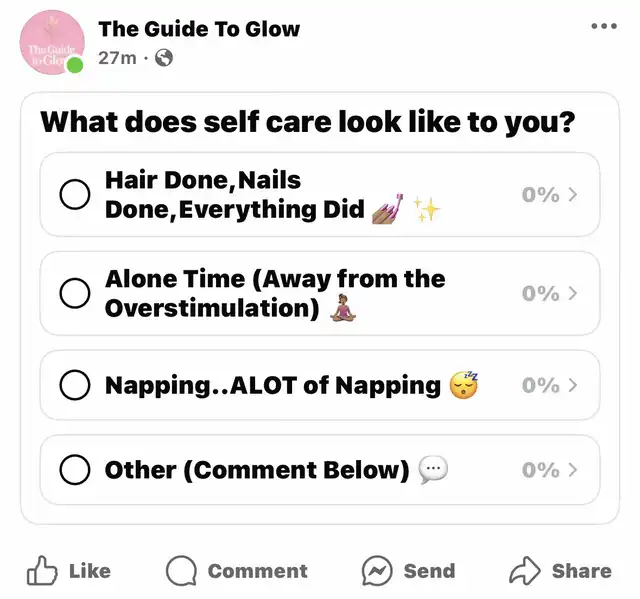Click the Like thumbs-up icon
The image size is (640, 599).
pos(42,570)
